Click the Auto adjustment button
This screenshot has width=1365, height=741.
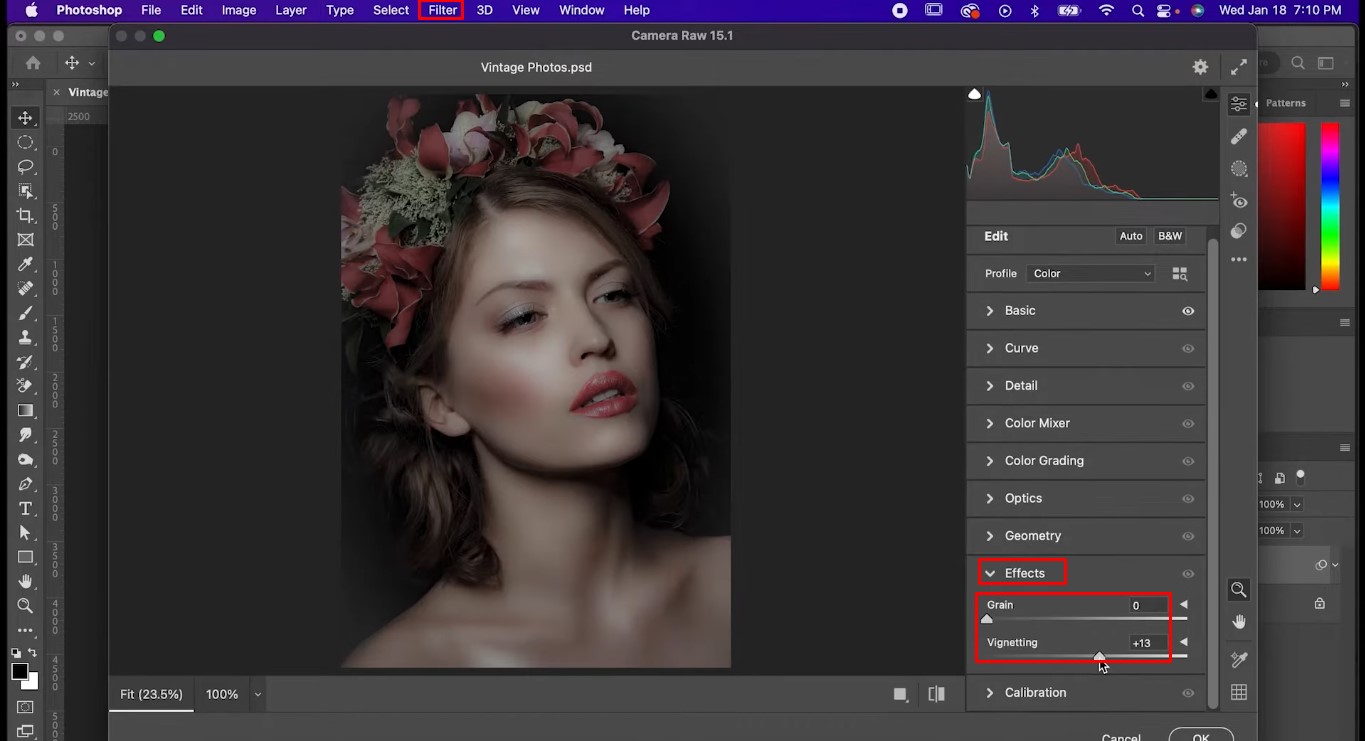point(1130,236)
